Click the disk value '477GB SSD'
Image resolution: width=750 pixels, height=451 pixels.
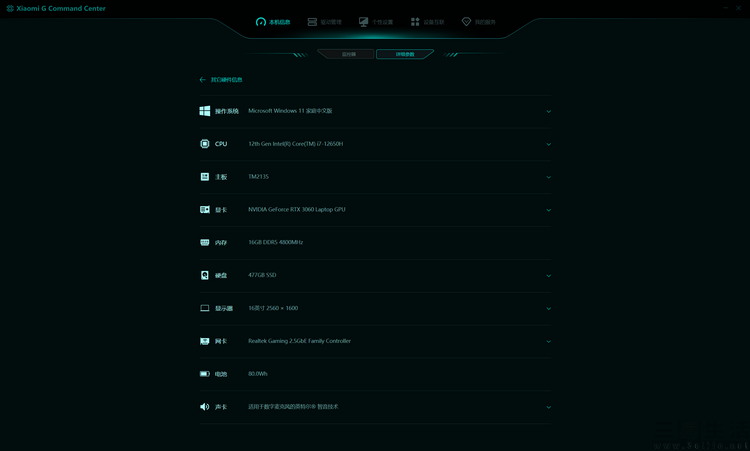(x=262, y=275)
